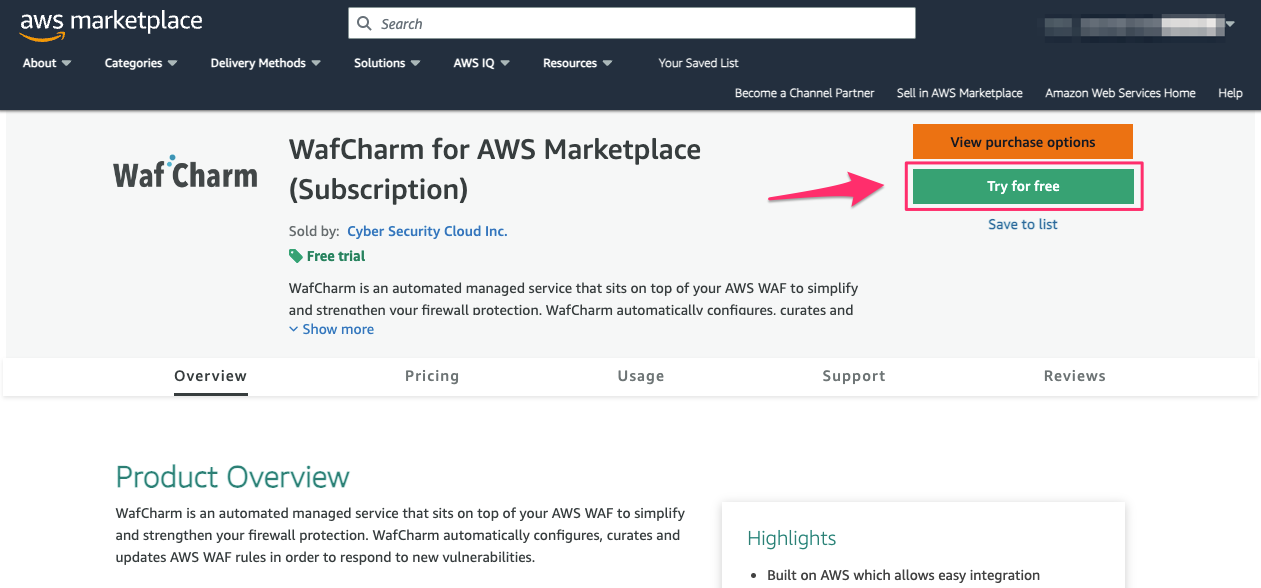1261x588 pixels.
Task: Click the Save to list link
Action: tap(1022, 224)
